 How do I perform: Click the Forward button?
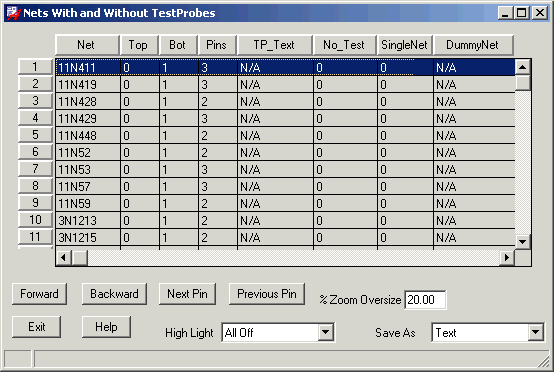pyautogui.click(x=39, y=294)
